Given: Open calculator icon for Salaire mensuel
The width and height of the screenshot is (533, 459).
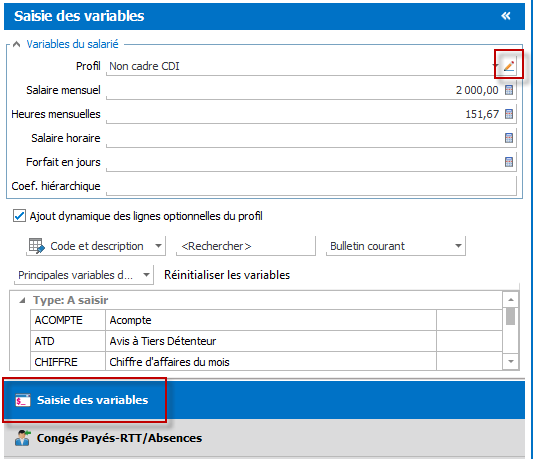Looking at the screenshot, I should coord(509,90).
